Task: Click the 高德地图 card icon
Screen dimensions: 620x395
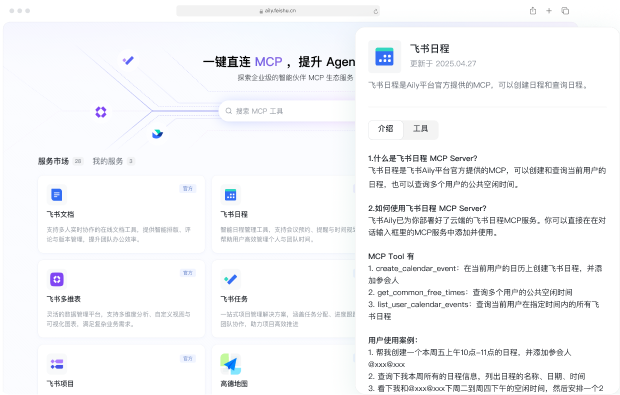Action: 231,364
